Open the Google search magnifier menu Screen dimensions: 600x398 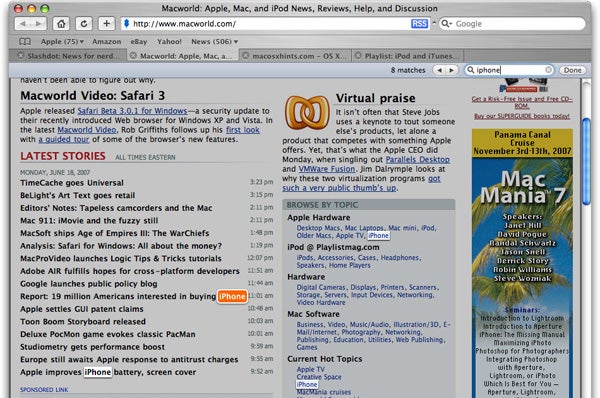[446, 24]
